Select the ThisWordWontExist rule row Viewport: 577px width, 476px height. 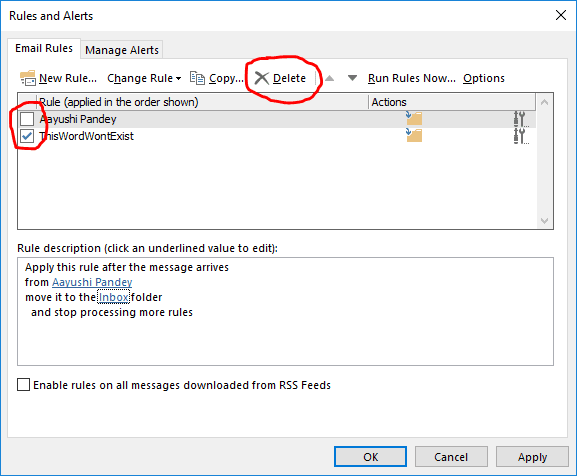277,136
